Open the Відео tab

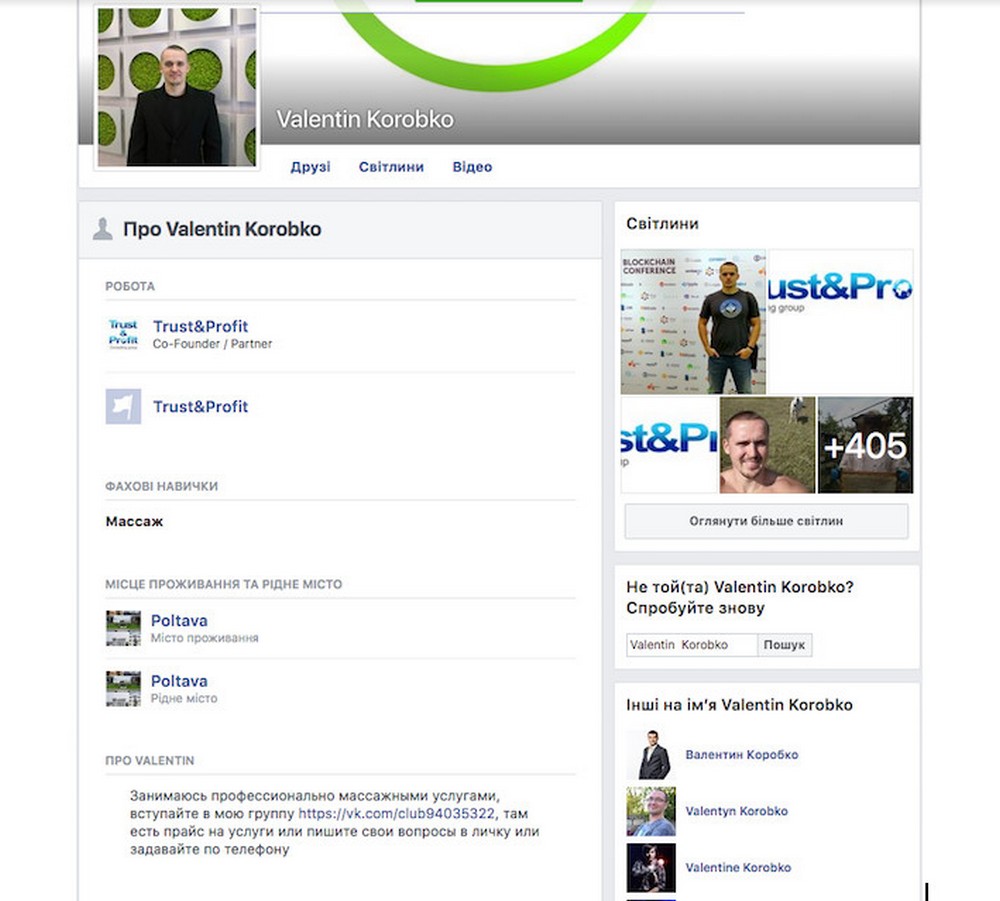tap(472, 167)
